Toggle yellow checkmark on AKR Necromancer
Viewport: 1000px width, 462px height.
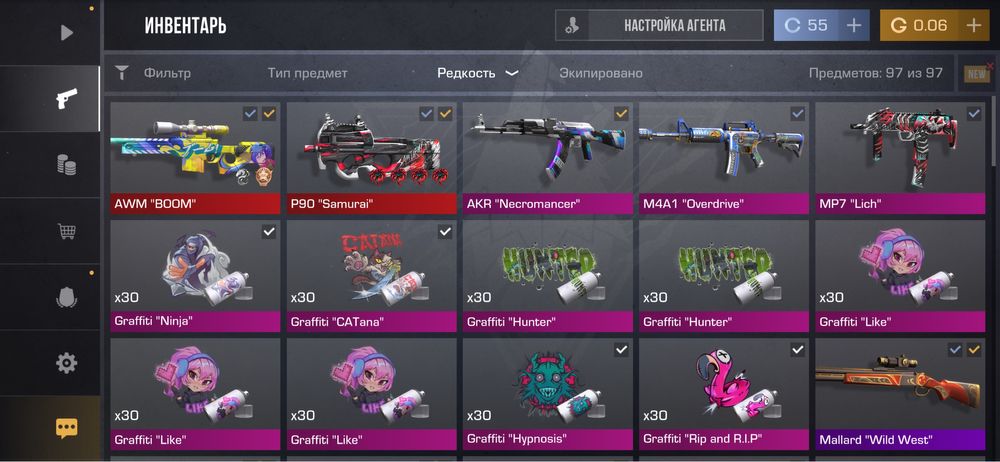[621, 114]
